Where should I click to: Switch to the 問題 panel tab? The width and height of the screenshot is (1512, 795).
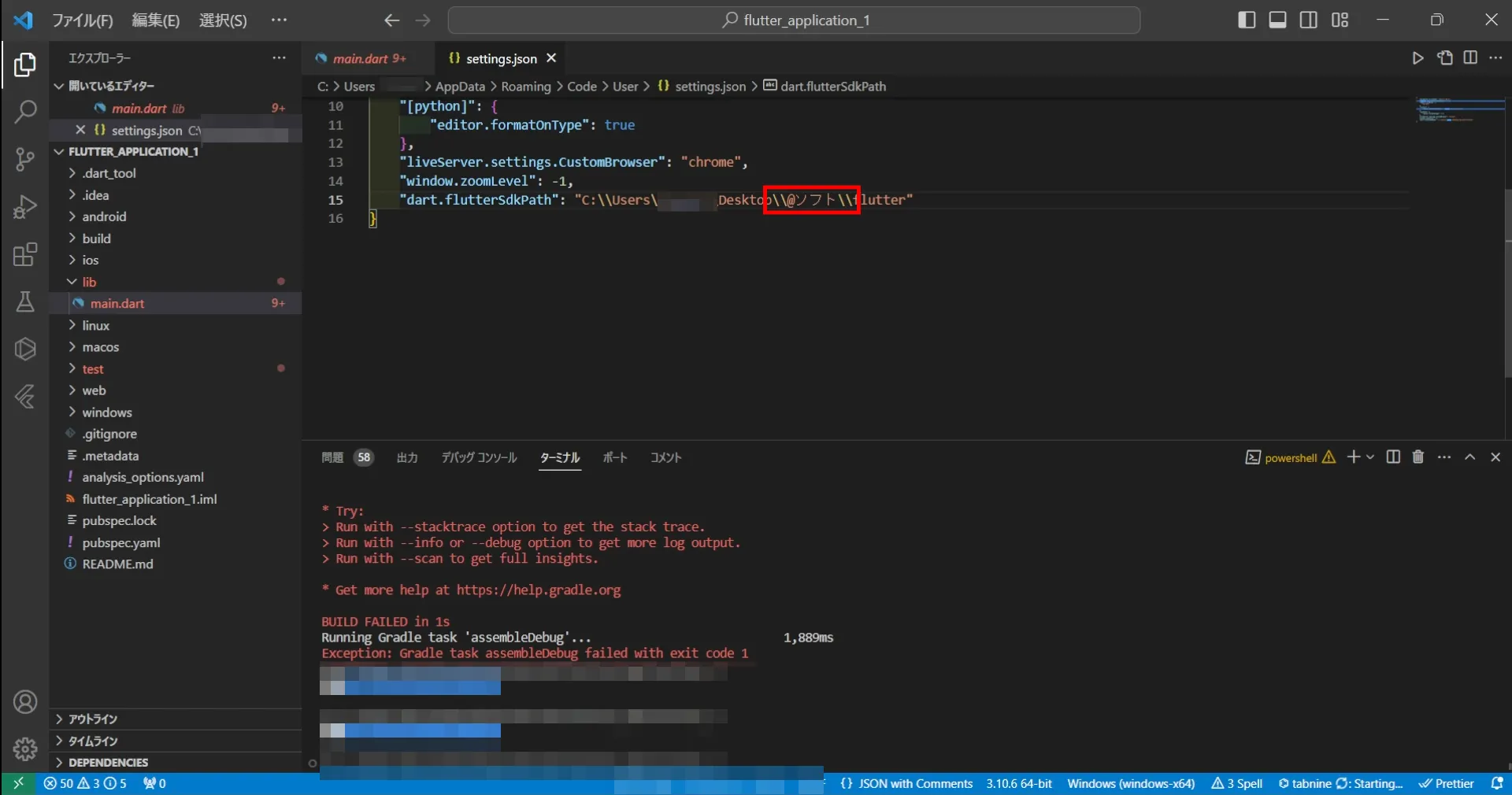tap(332, 457)
